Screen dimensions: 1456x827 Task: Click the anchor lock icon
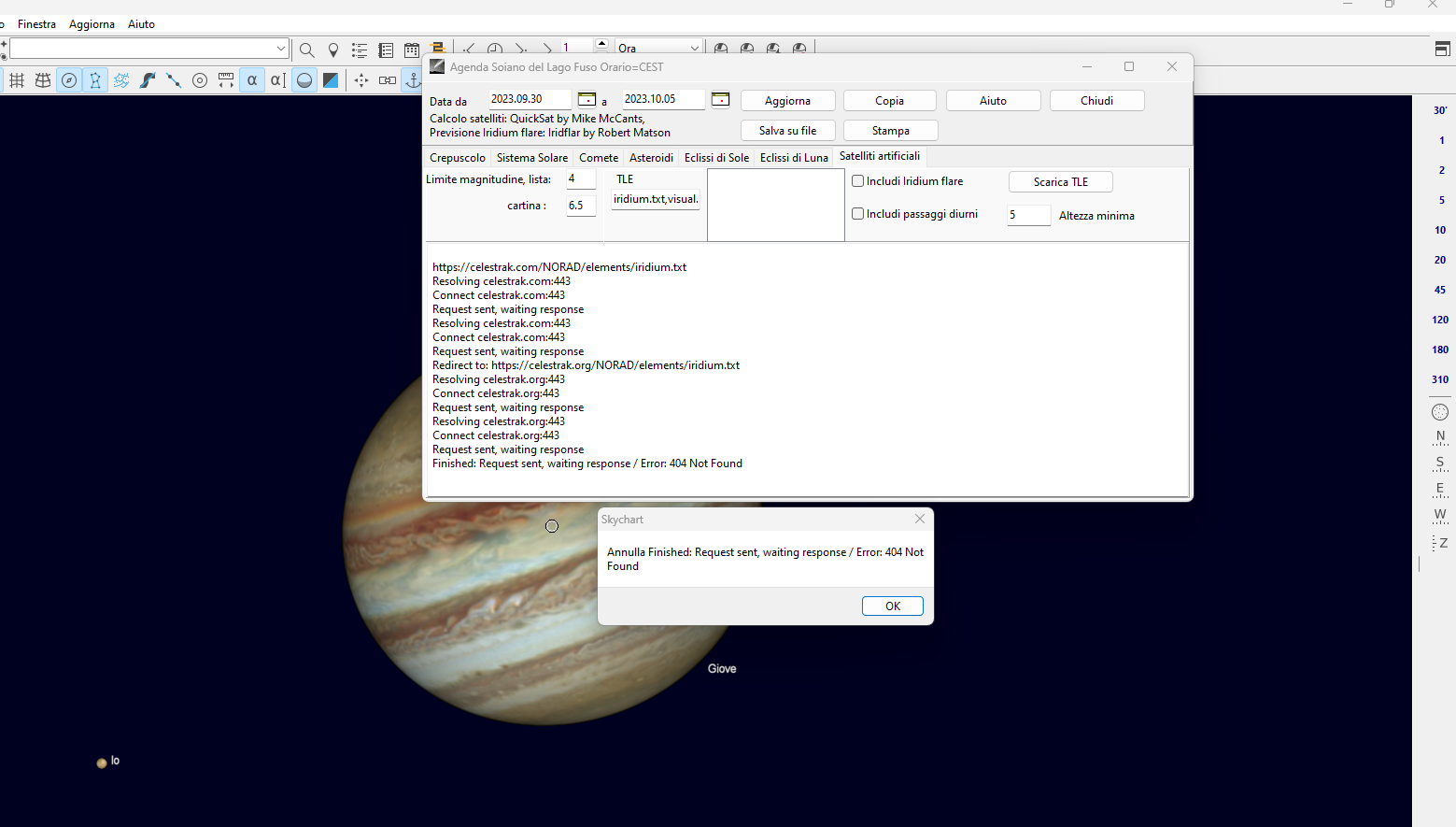[x=413, y=80]
